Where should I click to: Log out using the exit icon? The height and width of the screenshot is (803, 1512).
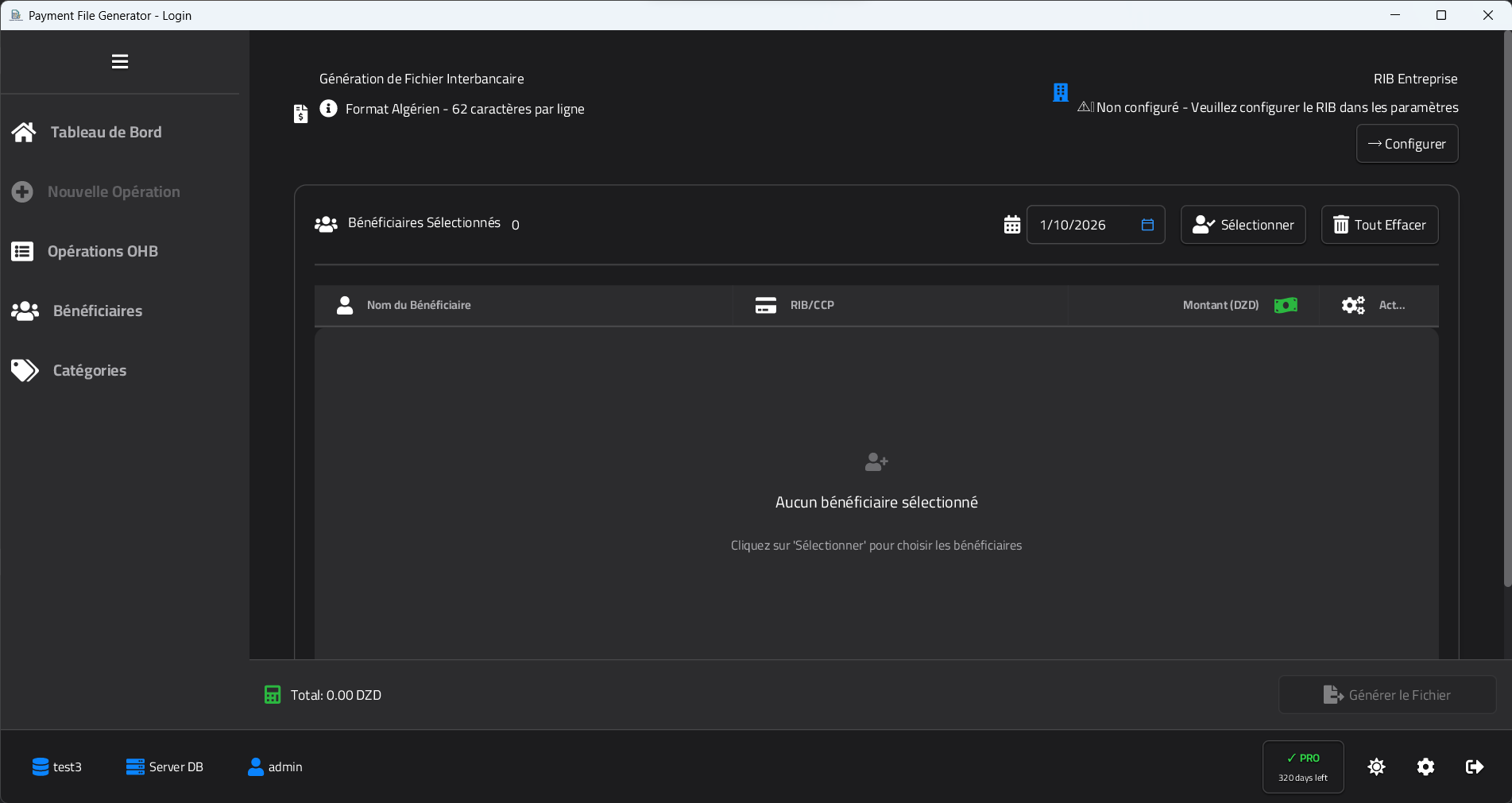[1475, 766]
